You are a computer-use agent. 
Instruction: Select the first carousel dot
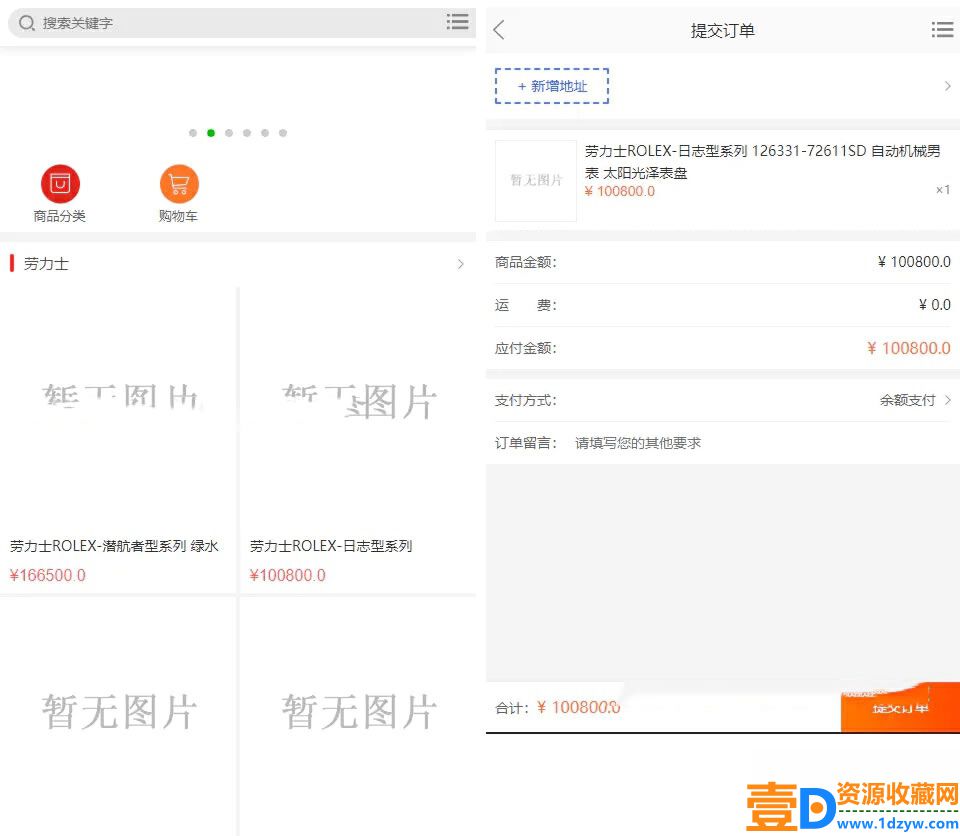click(x=193, y=133)
